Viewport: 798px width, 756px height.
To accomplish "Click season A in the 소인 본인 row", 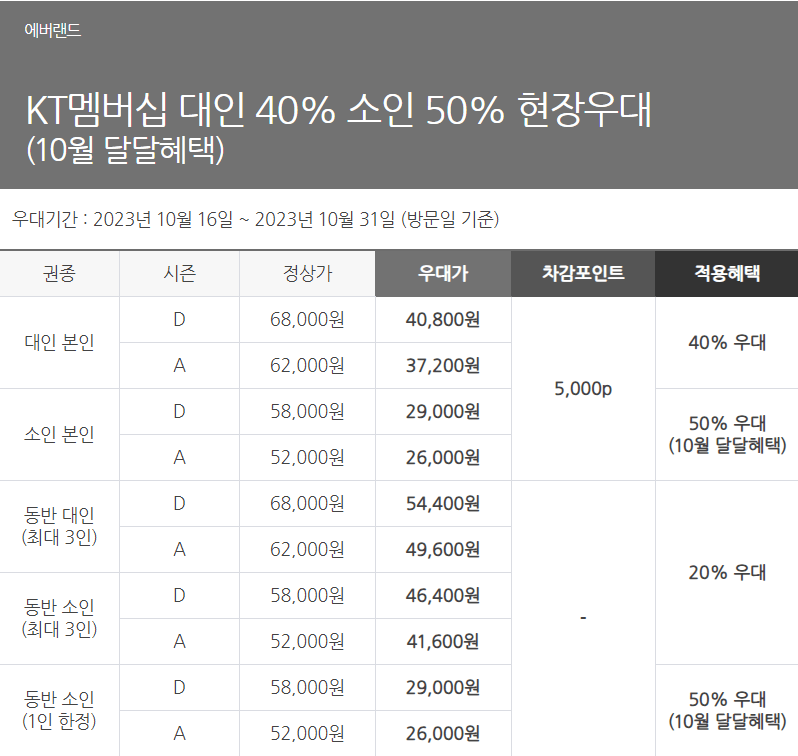I will click(179, 458).
